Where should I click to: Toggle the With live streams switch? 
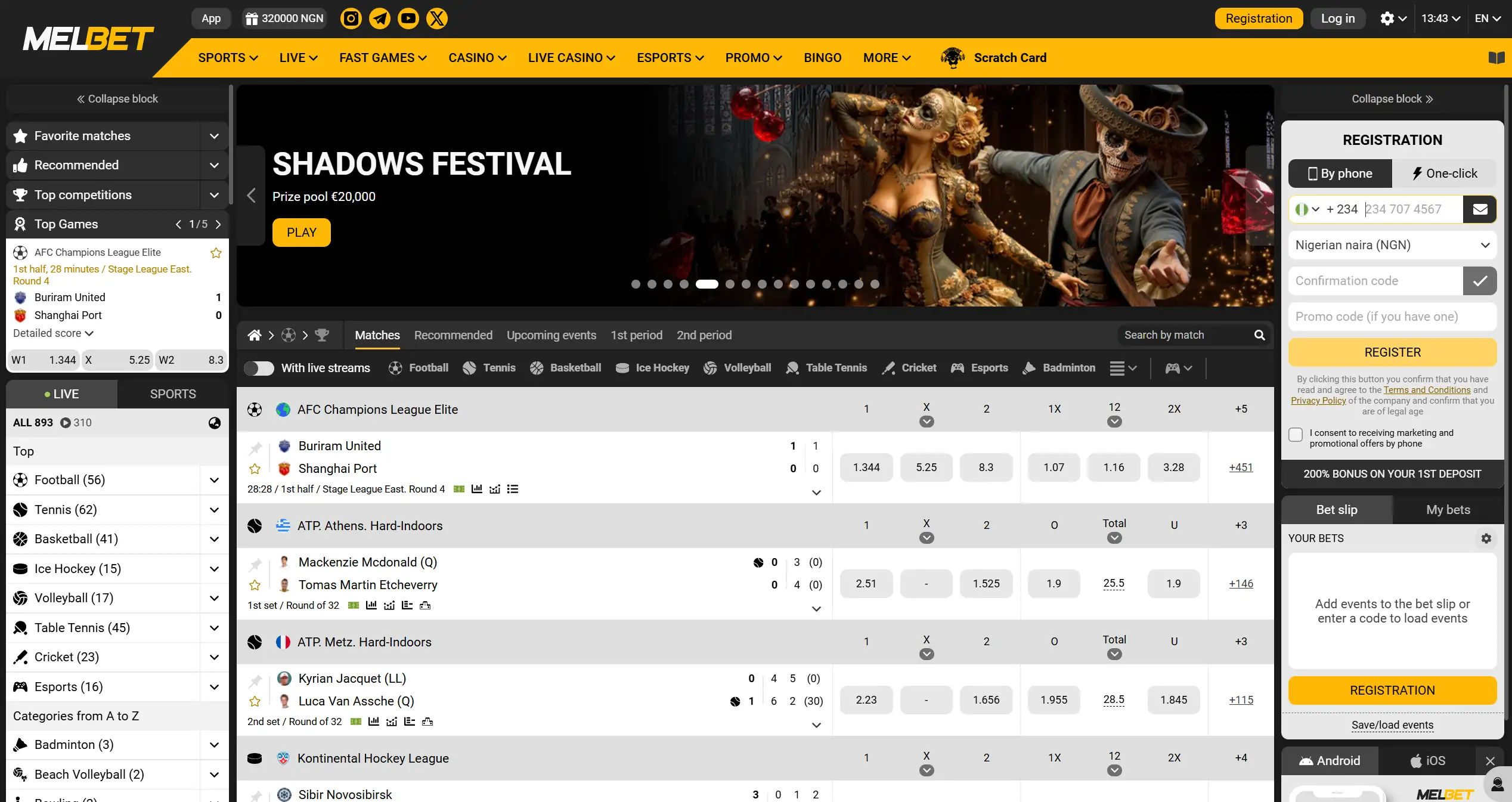pyautogui.click(x=259, y=368)
